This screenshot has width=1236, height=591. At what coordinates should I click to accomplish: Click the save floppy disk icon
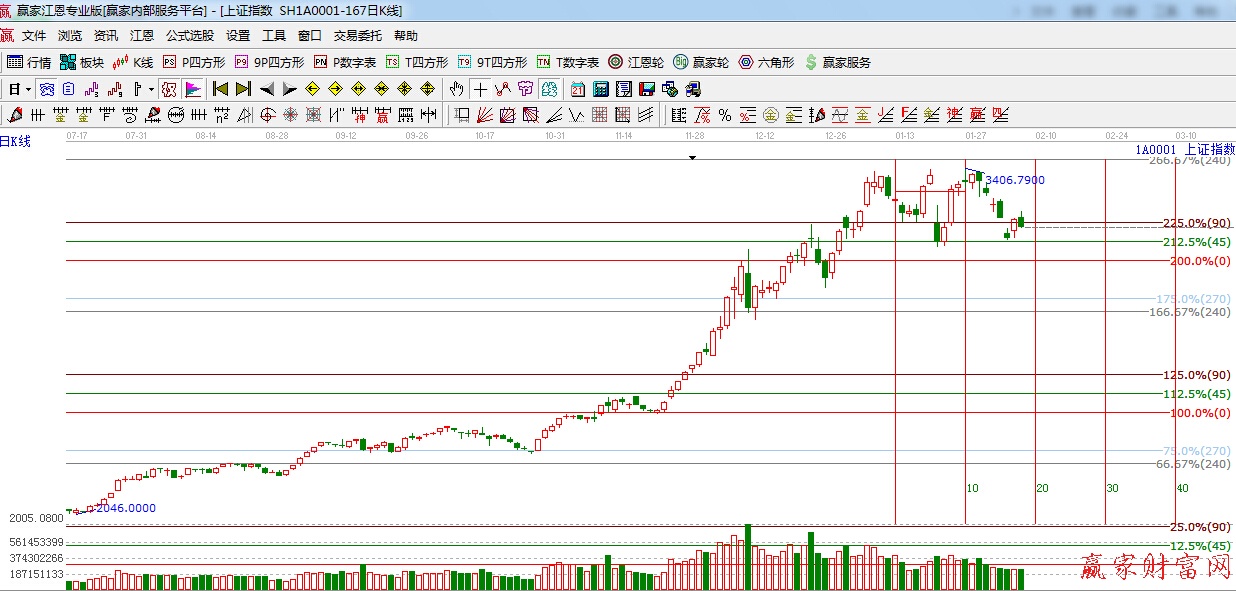tap(647, 89)
